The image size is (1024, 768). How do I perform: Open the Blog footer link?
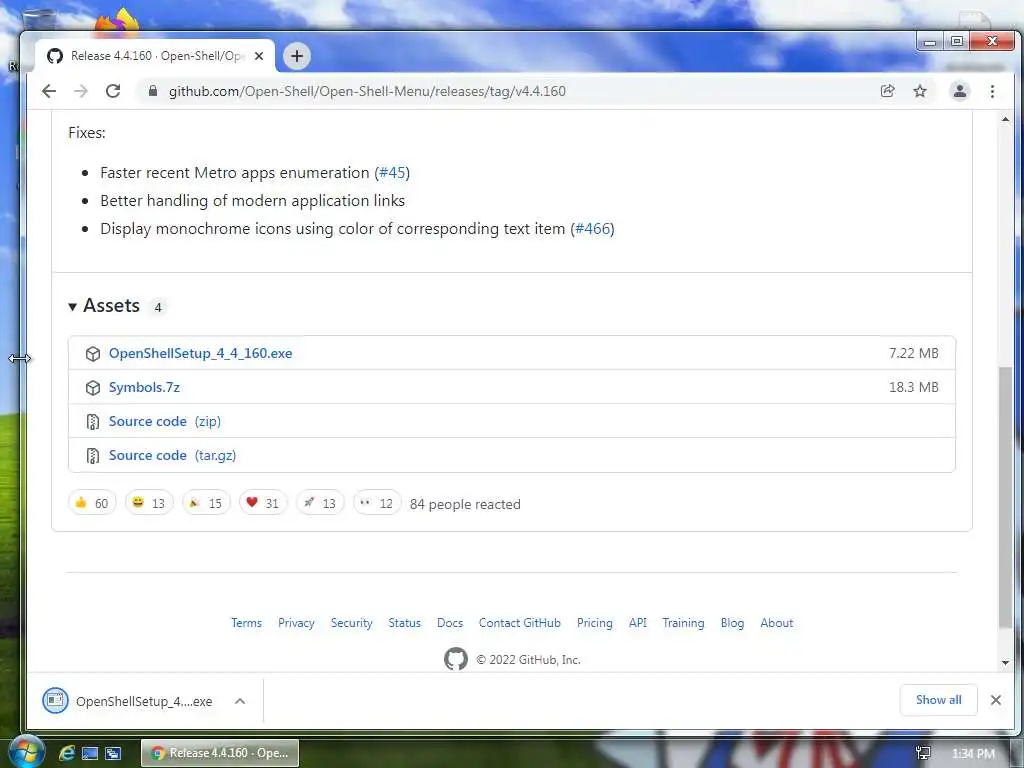[x=732, y=623]
